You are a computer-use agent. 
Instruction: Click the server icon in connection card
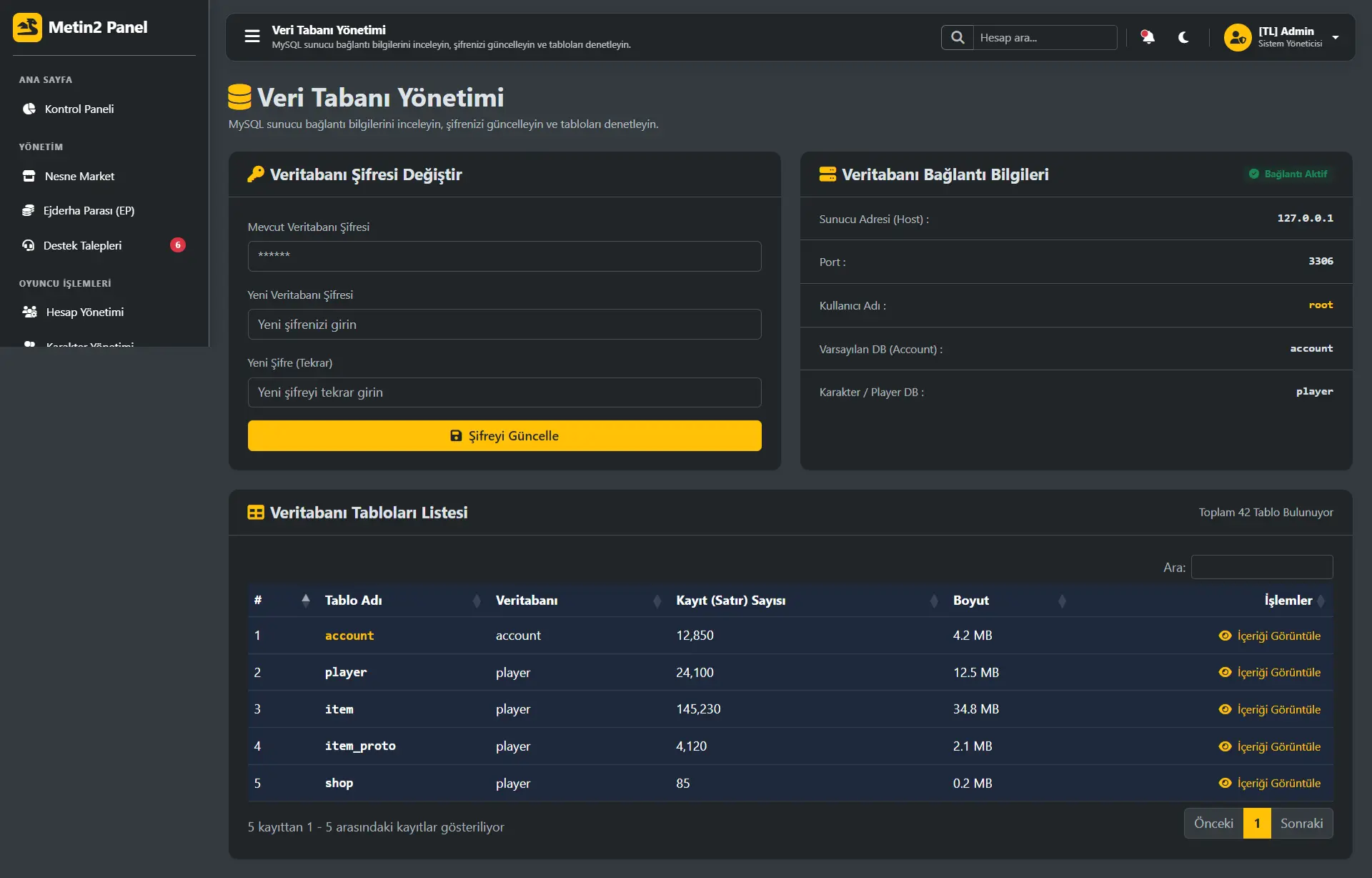827,174
